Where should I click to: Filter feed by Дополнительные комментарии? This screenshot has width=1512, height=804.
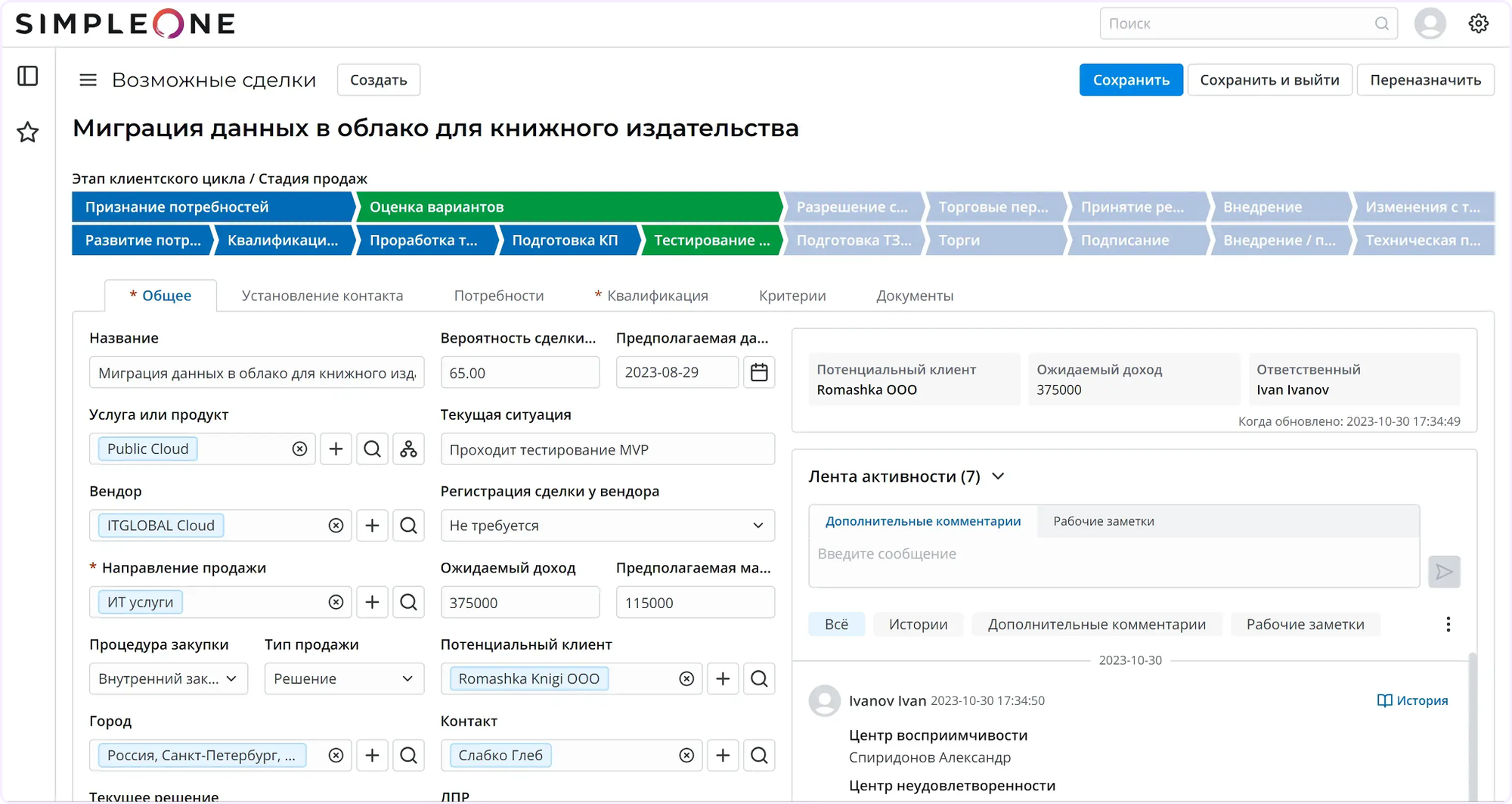point(1096,625)
